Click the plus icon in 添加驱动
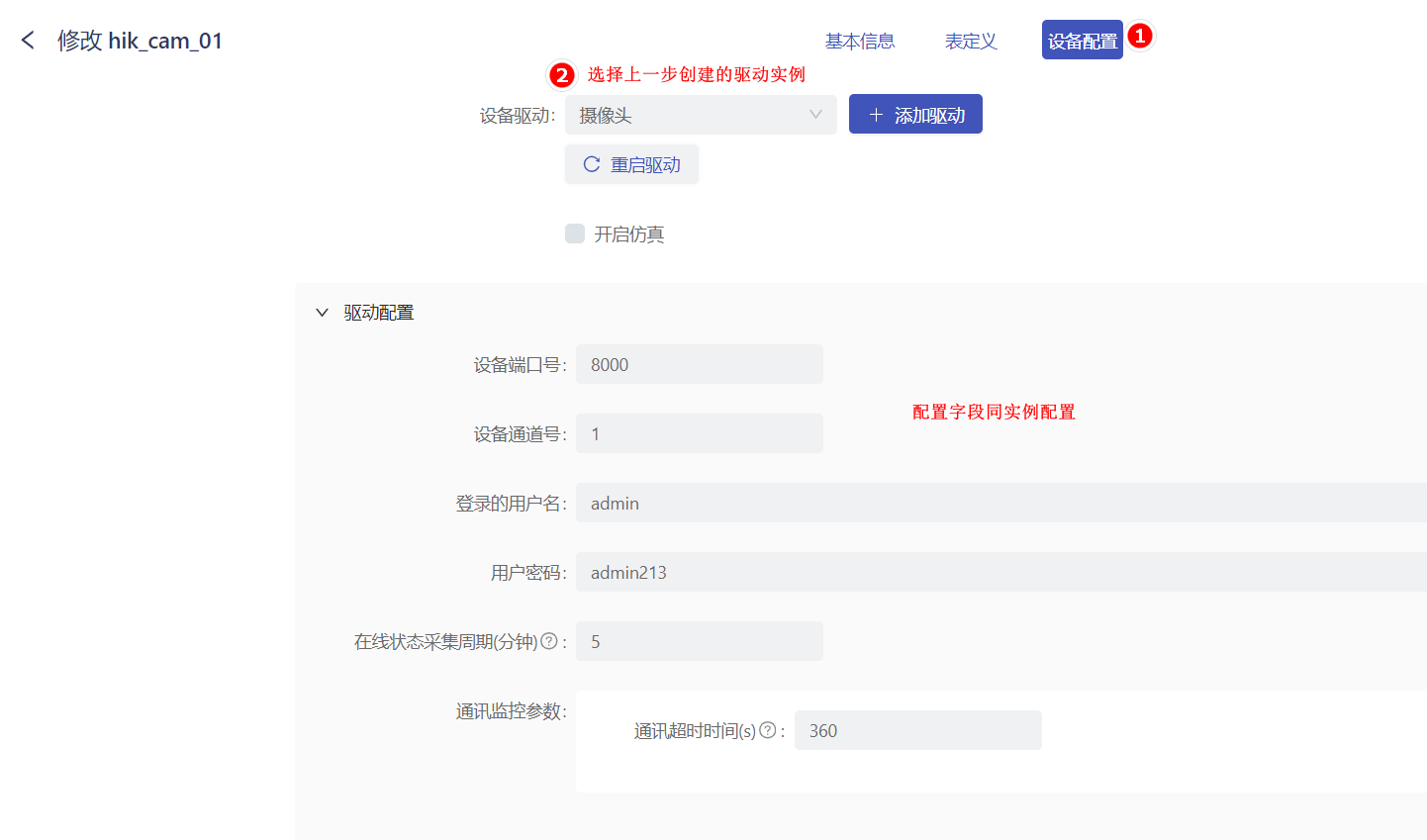The width and height of the screenshot is (1427, 840). (876, 115)
